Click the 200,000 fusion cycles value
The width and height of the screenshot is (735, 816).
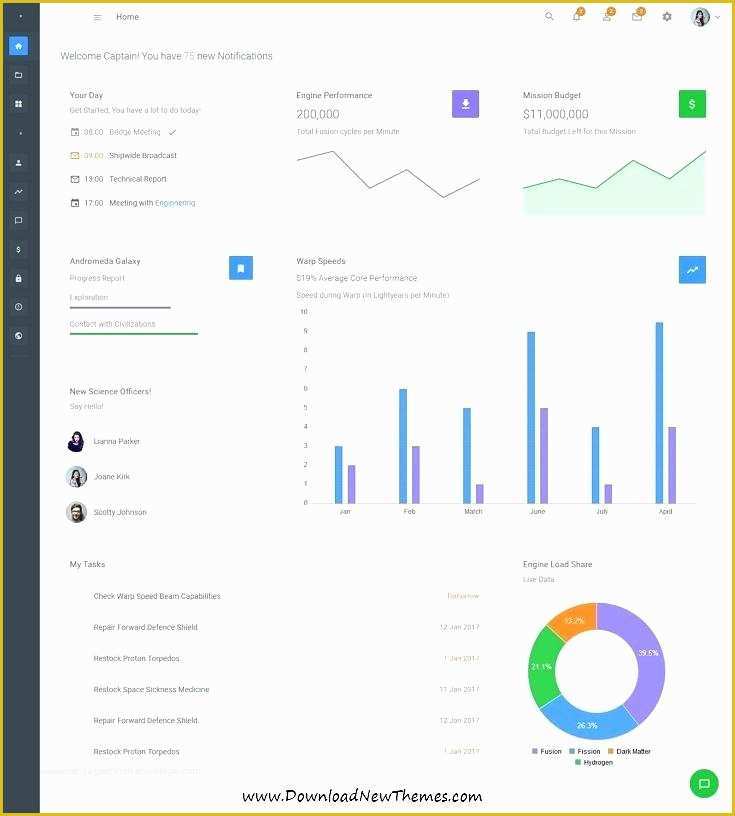click(x=318, y=114)
